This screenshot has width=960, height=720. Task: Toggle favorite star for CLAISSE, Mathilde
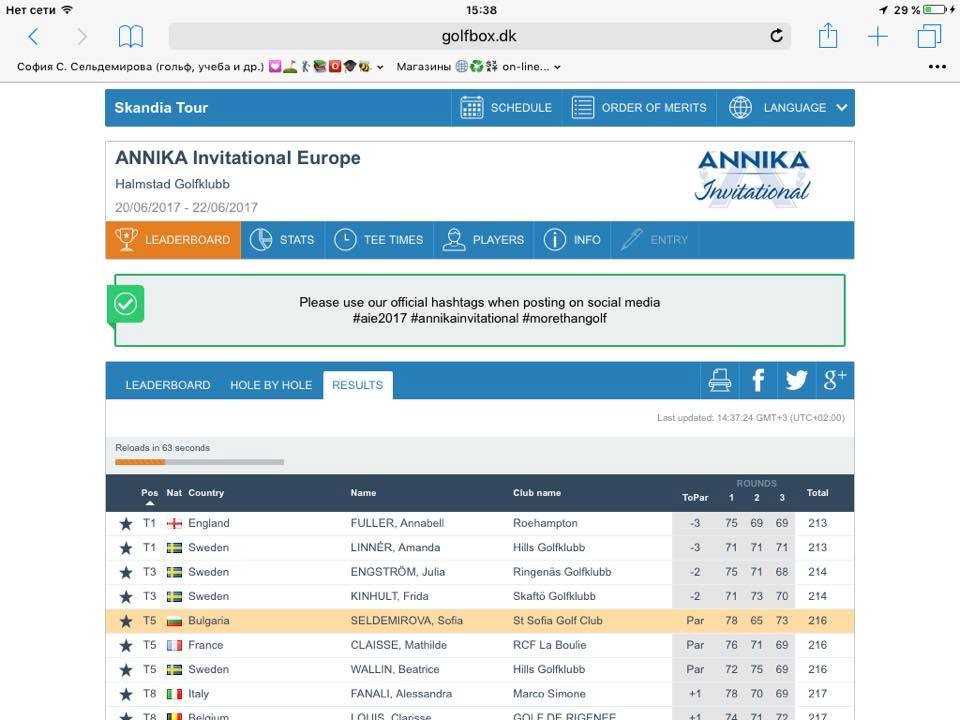click(126, 645)
